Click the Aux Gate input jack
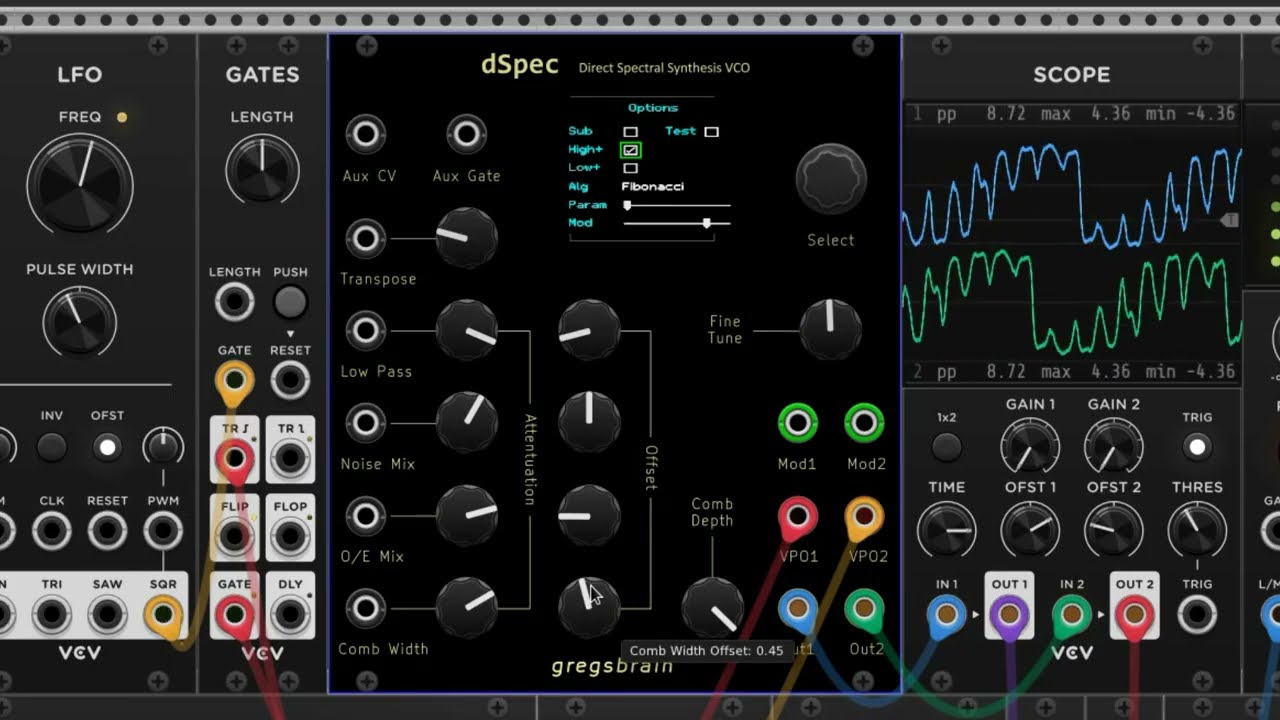 [x=466, y=134]
